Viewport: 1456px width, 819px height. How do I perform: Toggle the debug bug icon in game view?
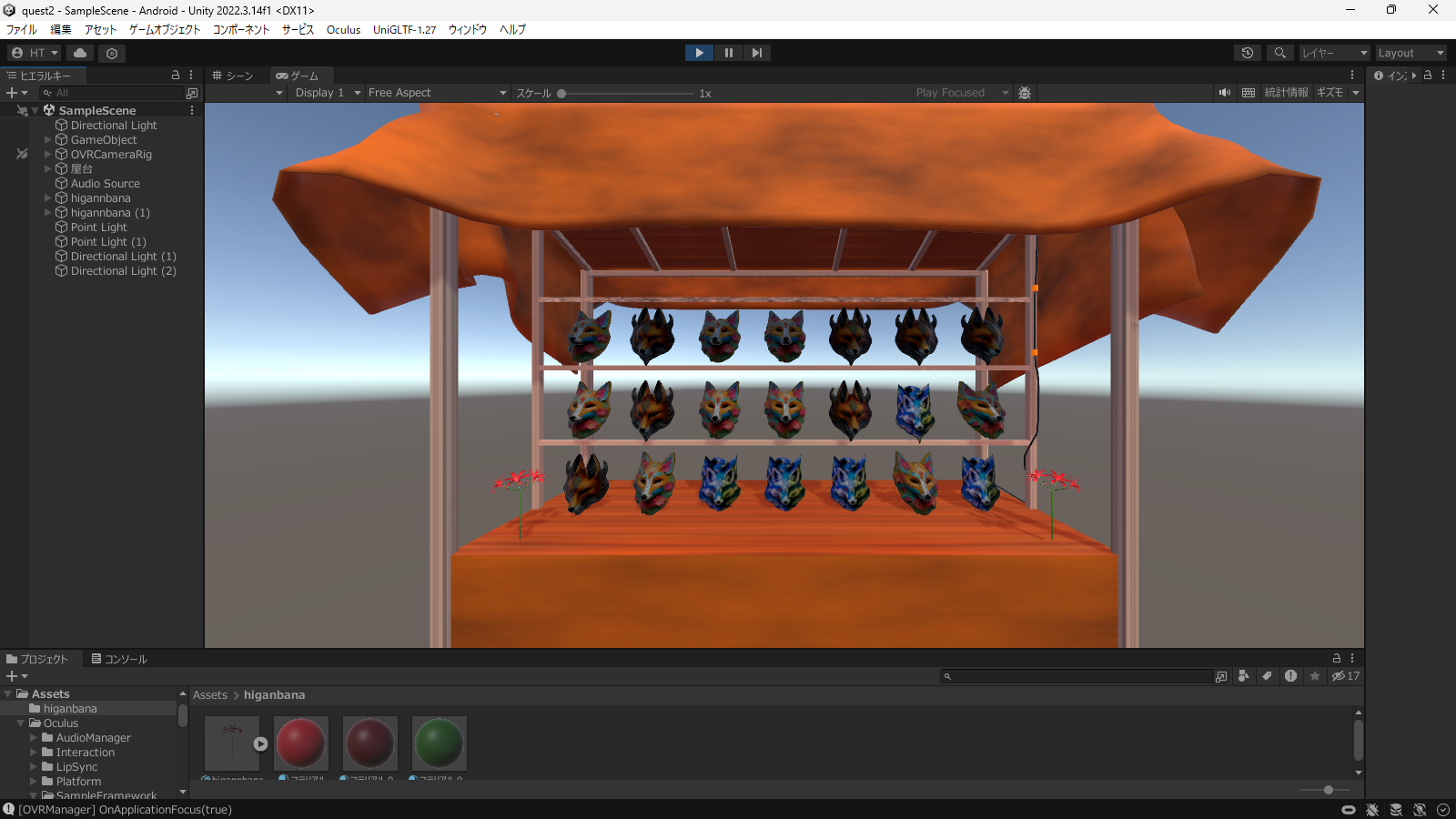click(x=1025, y=93)
